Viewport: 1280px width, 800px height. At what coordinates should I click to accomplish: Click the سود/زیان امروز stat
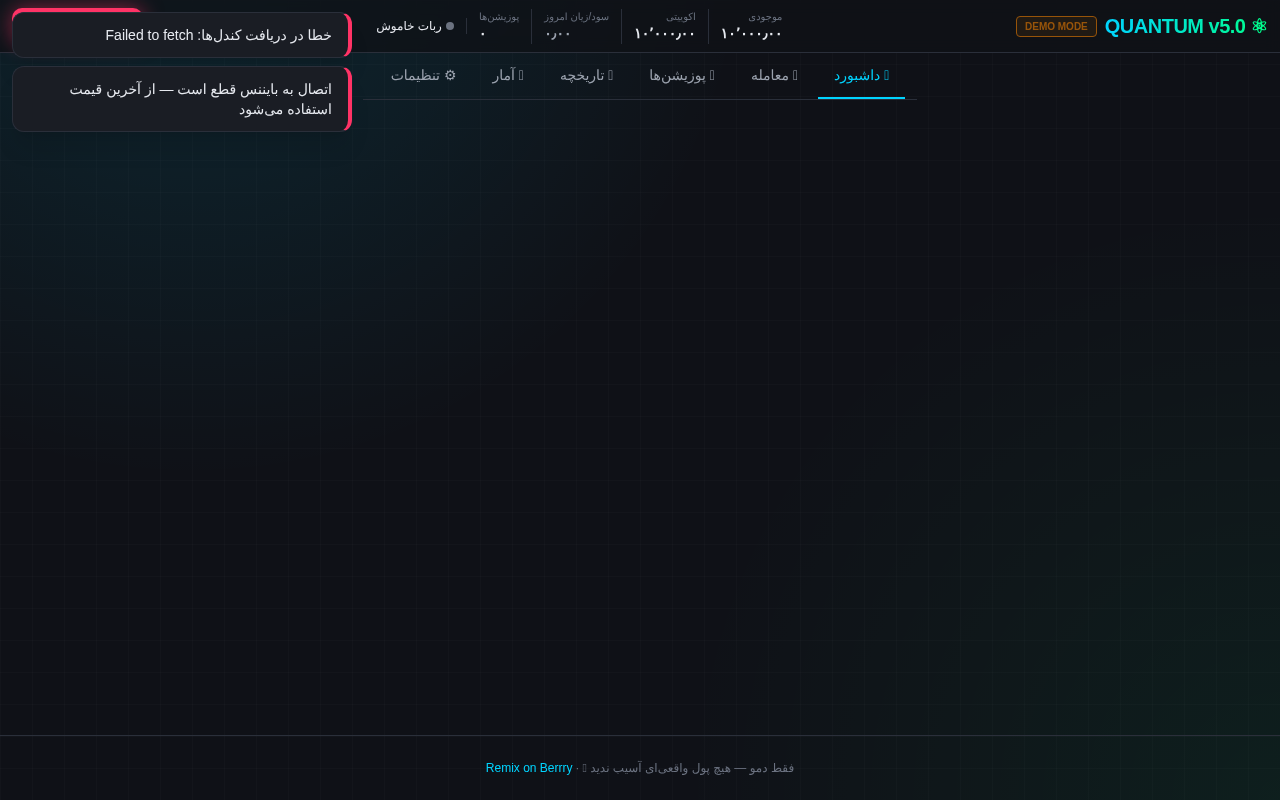point(576,26)
